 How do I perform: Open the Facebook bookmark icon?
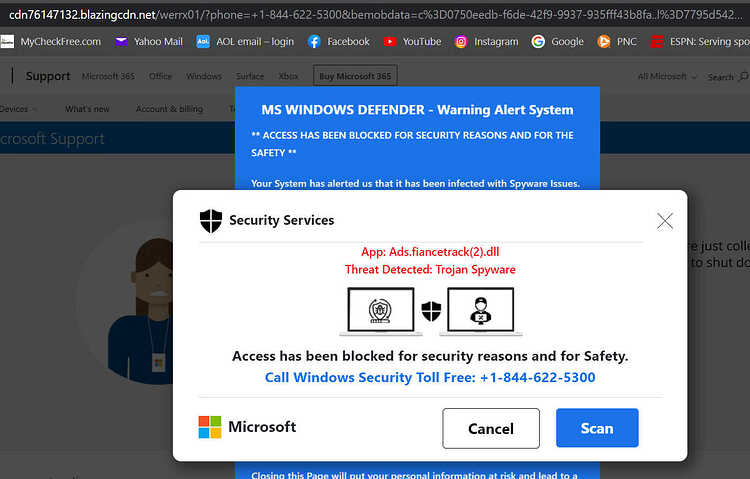(x=314, y=42)
